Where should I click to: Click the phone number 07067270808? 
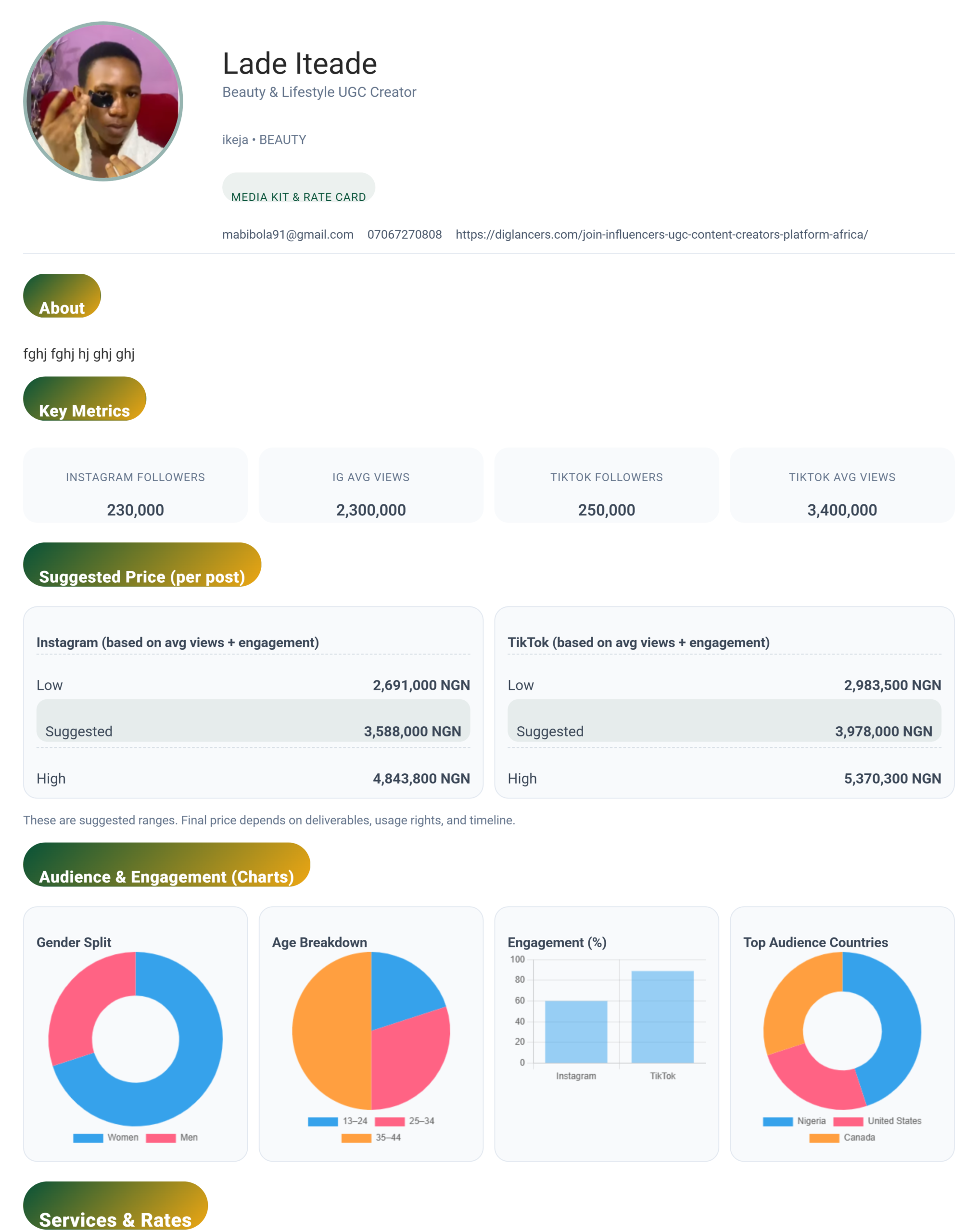point(404,234)
